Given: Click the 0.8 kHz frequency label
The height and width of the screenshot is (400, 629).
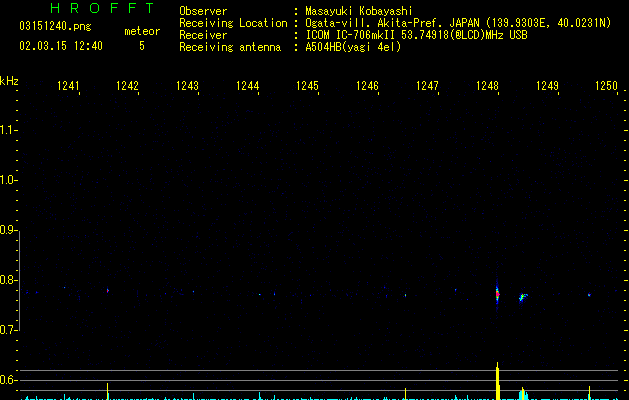Looking at the screenshot, I should pyautogui.click(x=8, y=280).
